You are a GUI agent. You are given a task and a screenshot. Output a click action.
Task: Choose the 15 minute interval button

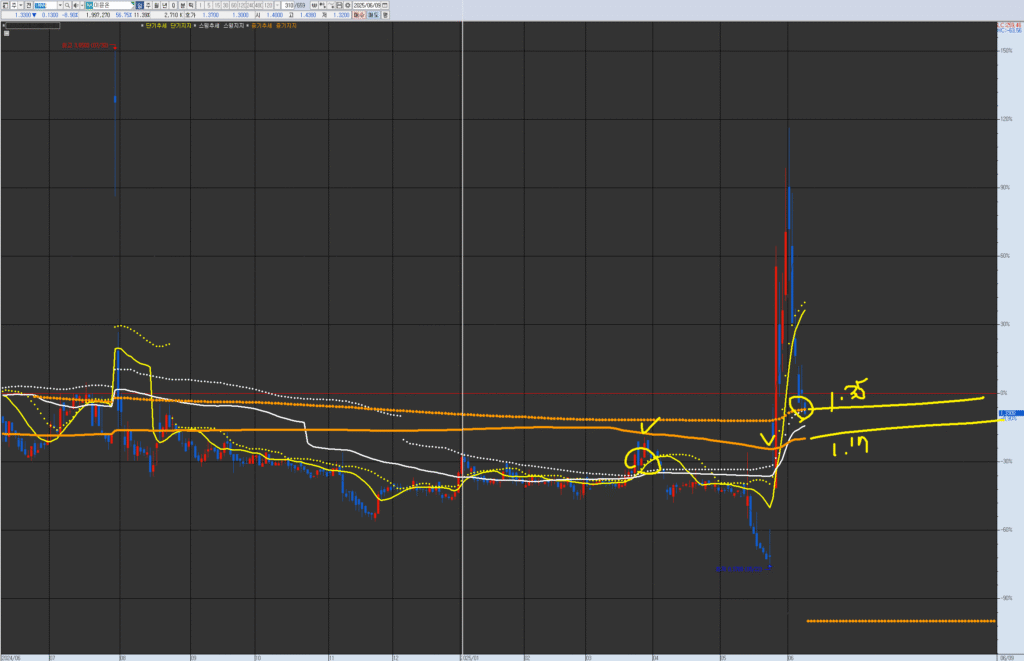point(217,5)
